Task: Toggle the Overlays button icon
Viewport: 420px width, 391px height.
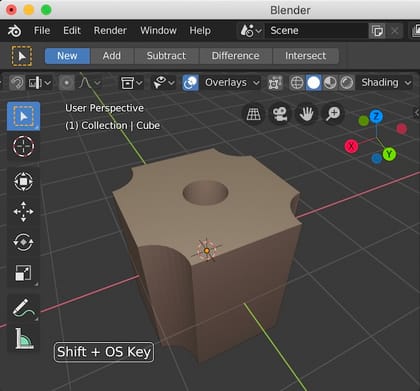Action: 191,83
